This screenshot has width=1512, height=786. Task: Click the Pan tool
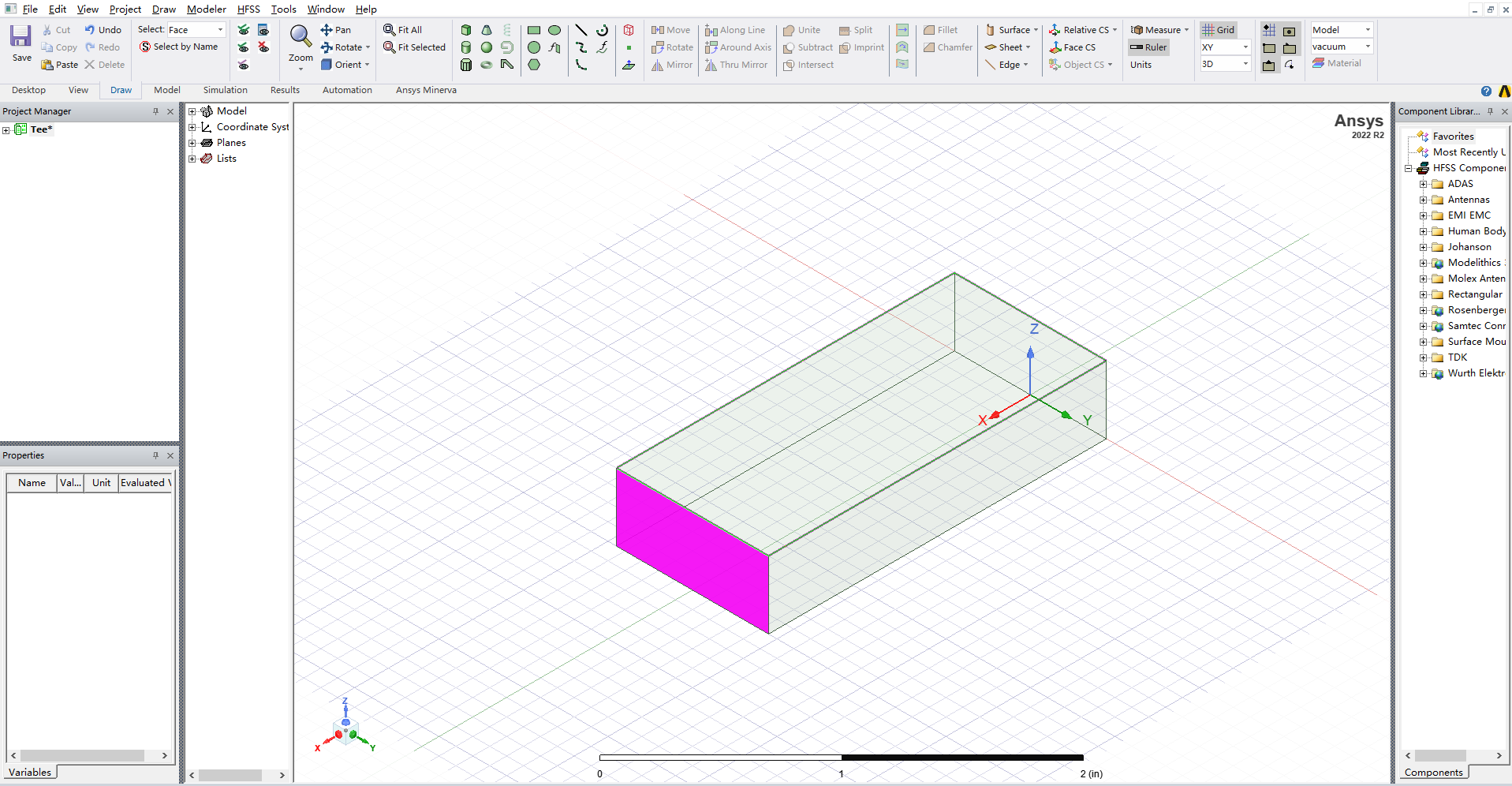[335, 30]
